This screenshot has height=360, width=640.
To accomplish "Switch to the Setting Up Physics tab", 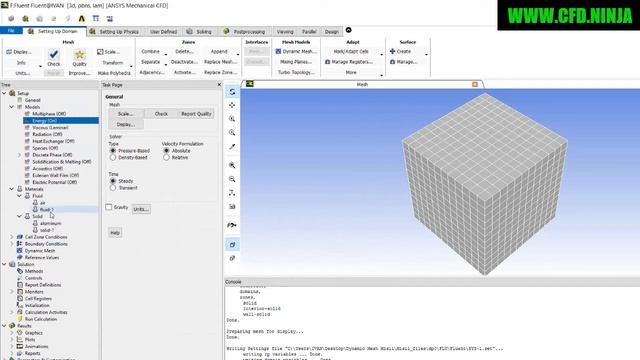I will 115,31.
